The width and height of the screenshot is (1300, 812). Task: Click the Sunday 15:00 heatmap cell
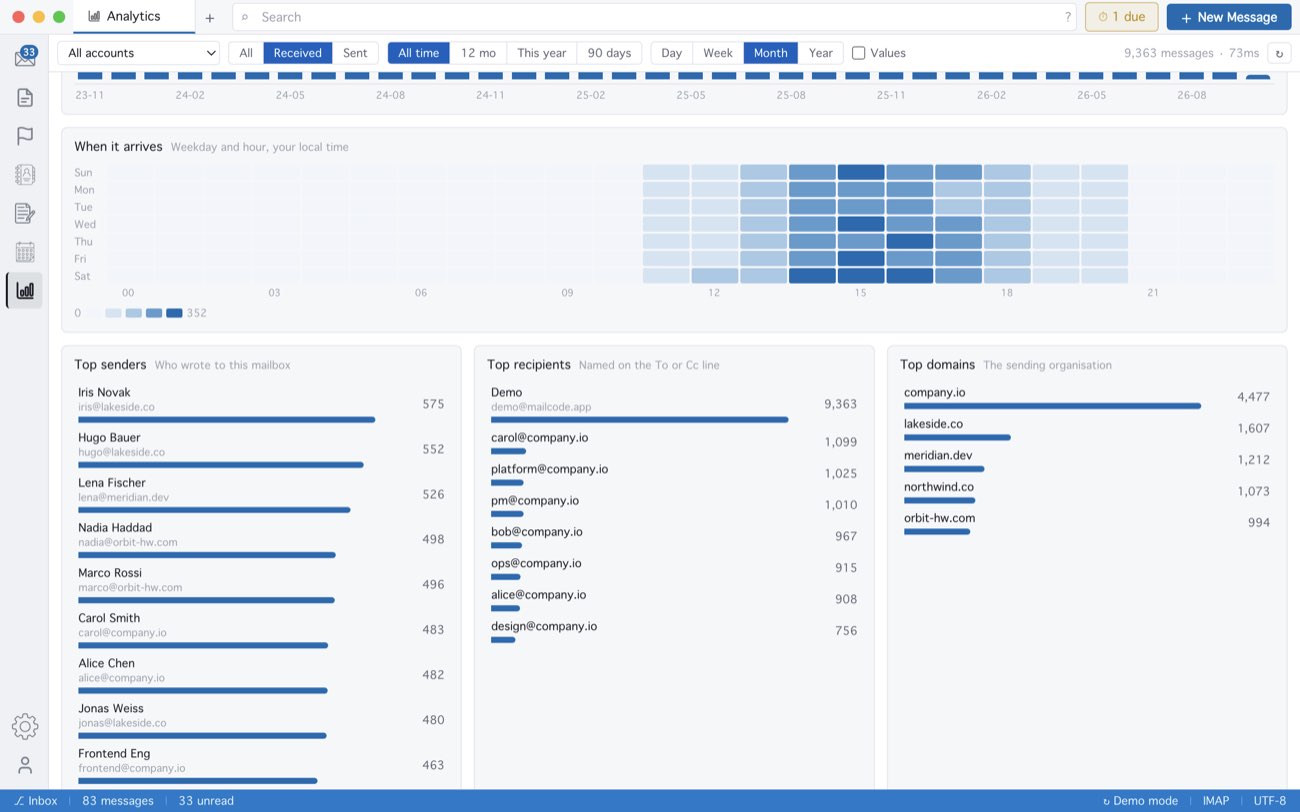pyautogui.click(x=861, y=172)
